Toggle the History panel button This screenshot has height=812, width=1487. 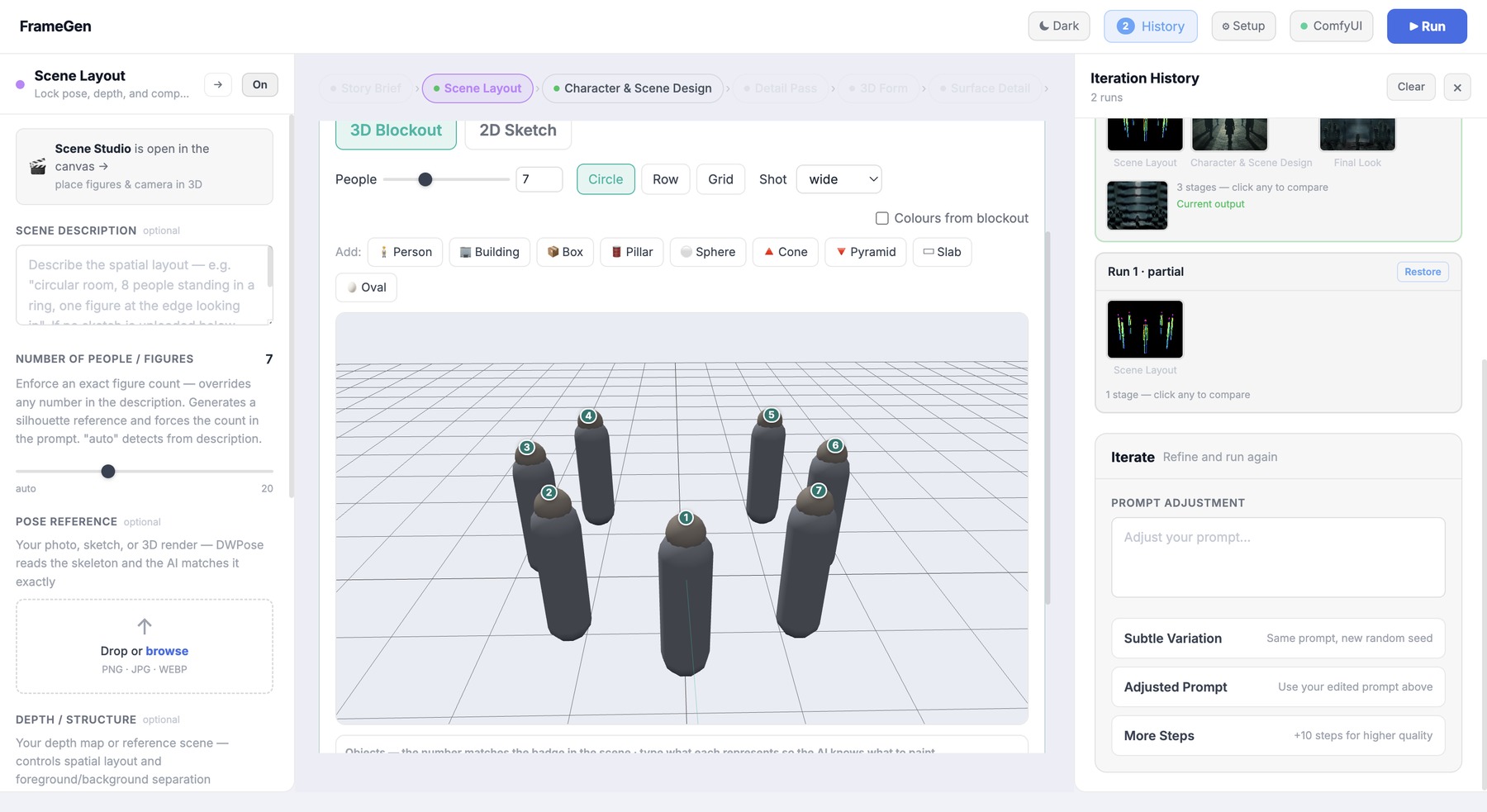pos(1151,26)
